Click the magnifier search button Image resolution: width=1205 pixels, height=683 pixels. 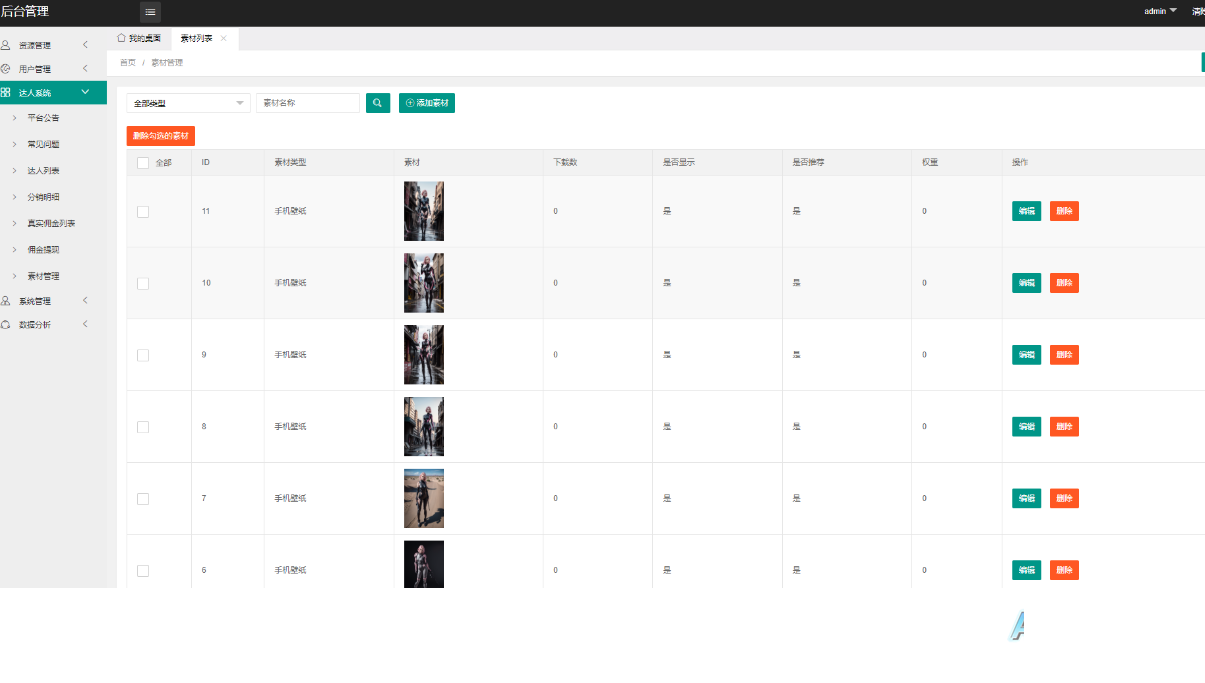pyautogui.click(x=378, y=103)
